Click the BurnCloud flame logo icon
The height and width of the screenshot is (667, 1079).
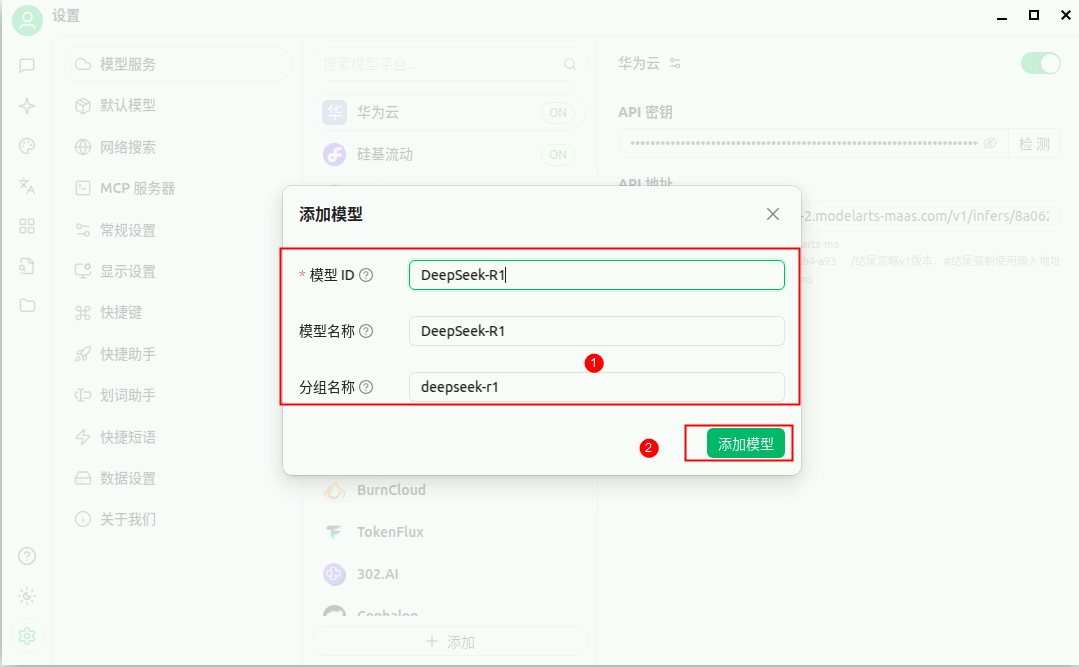coord(334,490)
